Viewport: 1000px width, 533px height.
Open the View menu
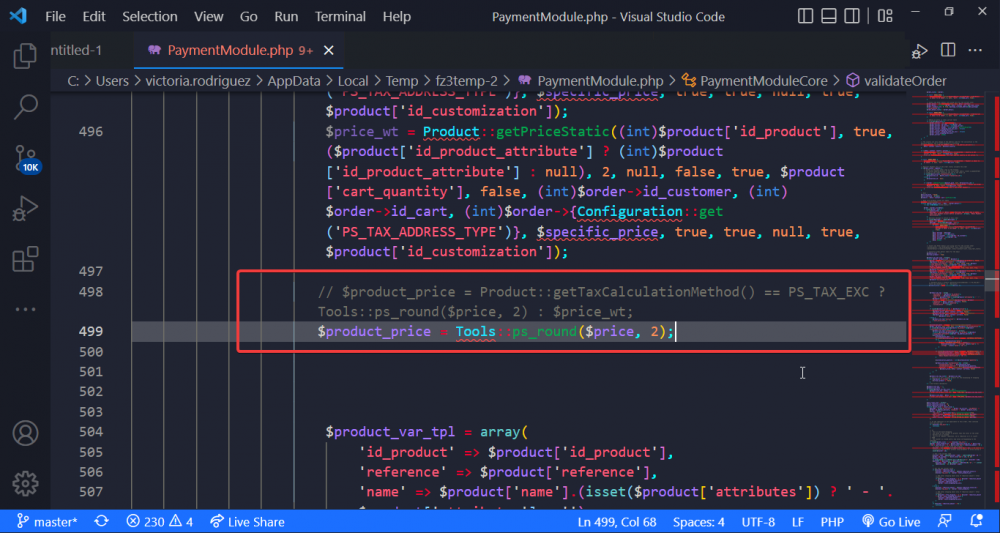point(209,17)
